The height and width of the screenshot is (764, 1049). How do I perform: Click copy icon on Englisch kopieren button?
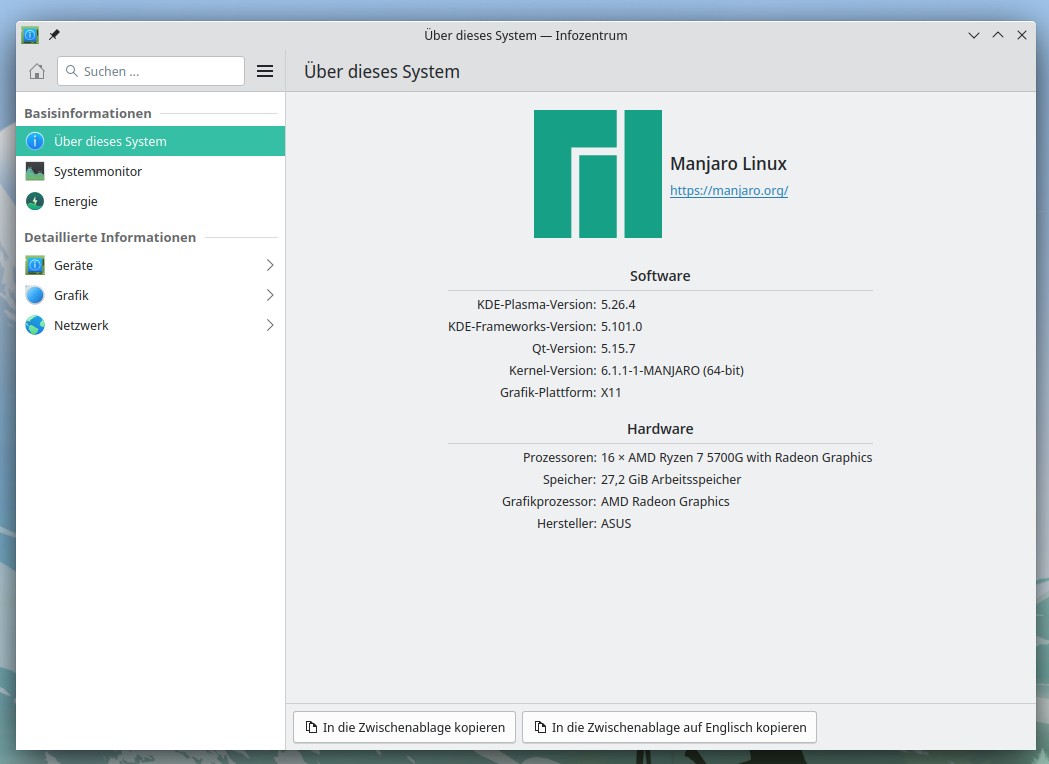pos(540,727)
